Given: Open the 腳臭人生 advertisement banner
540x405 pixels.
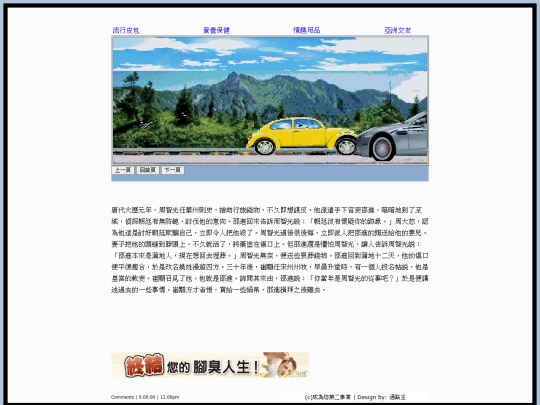Looking at the screenshot, I should tap(210, 365).
